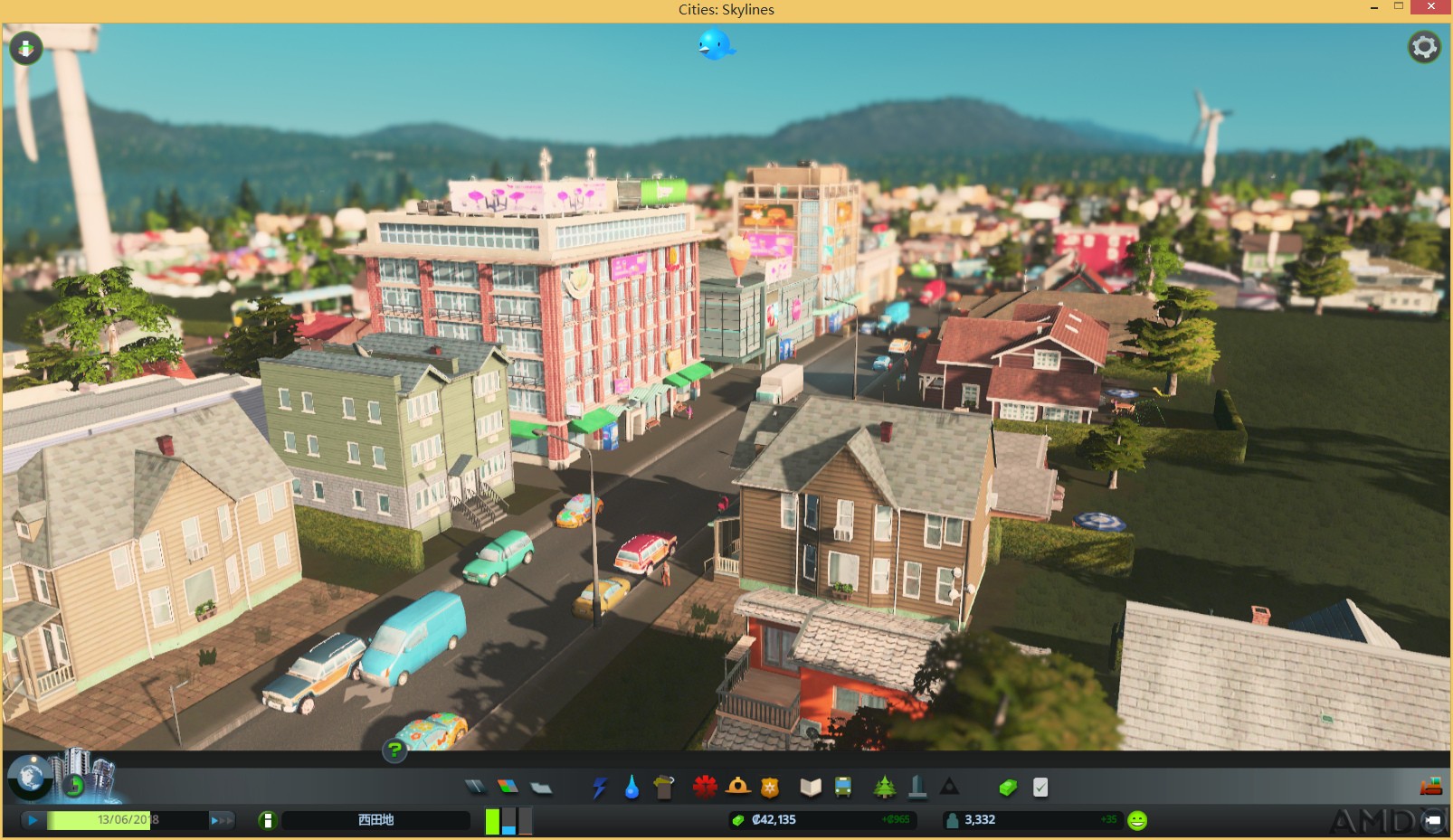Viewport: 1453px width, 840px height.
Task: Close the Cities: Skylines window
Action: [1431, 7]
